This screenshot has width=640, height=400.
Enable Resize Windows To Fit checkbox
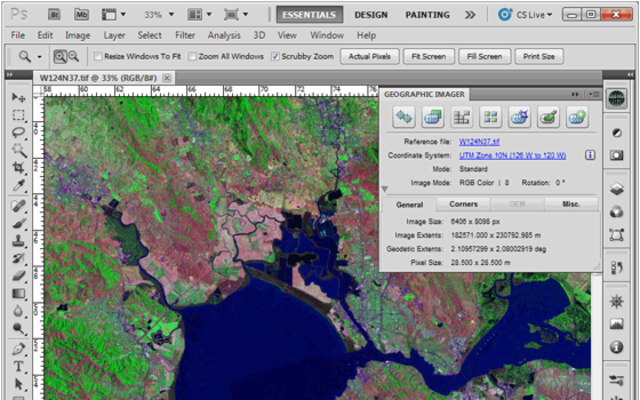(98, 56)
